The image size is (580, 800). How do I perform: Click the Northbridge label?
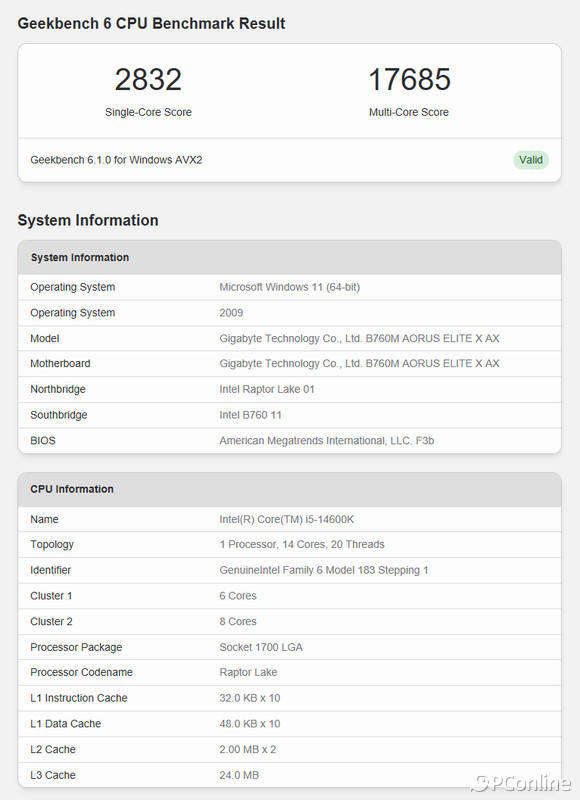coord(58,389)
